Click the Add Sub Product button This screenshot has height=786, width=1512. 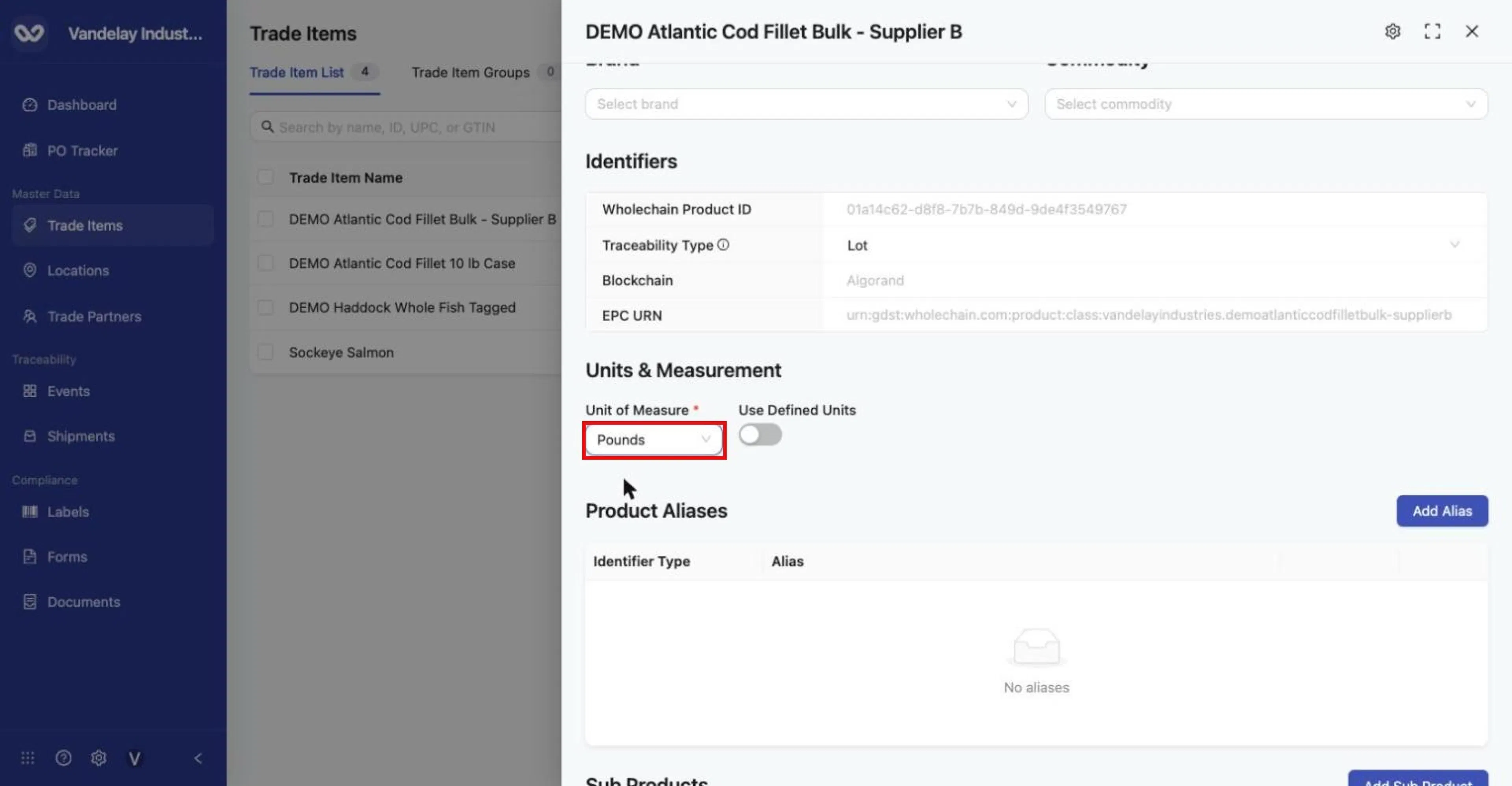tap(1417, 779)
